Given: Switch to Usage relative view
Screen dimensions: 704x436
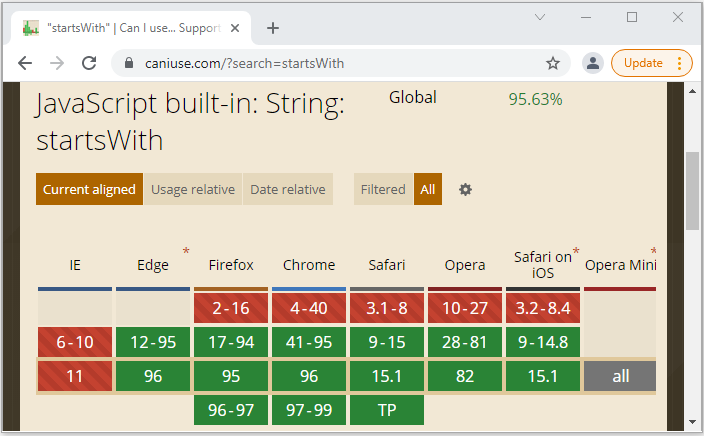Looking at the screenshot, I should click(193, 189).
